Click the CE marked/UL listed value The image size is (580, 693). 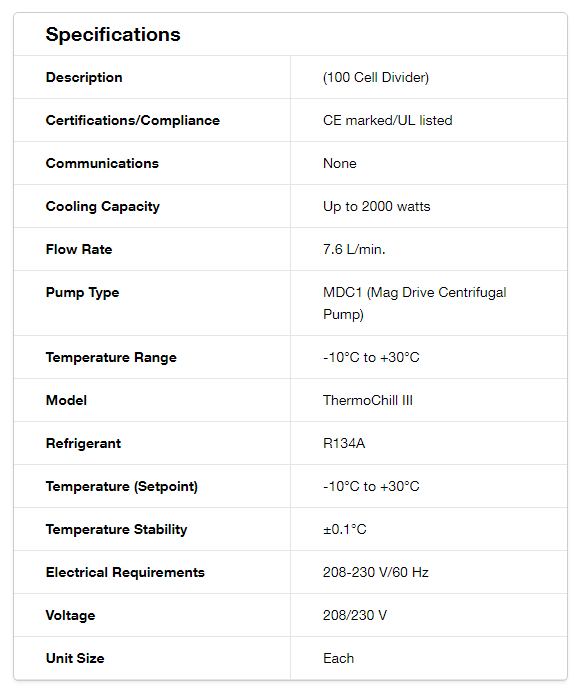click(x=388, y=120)
